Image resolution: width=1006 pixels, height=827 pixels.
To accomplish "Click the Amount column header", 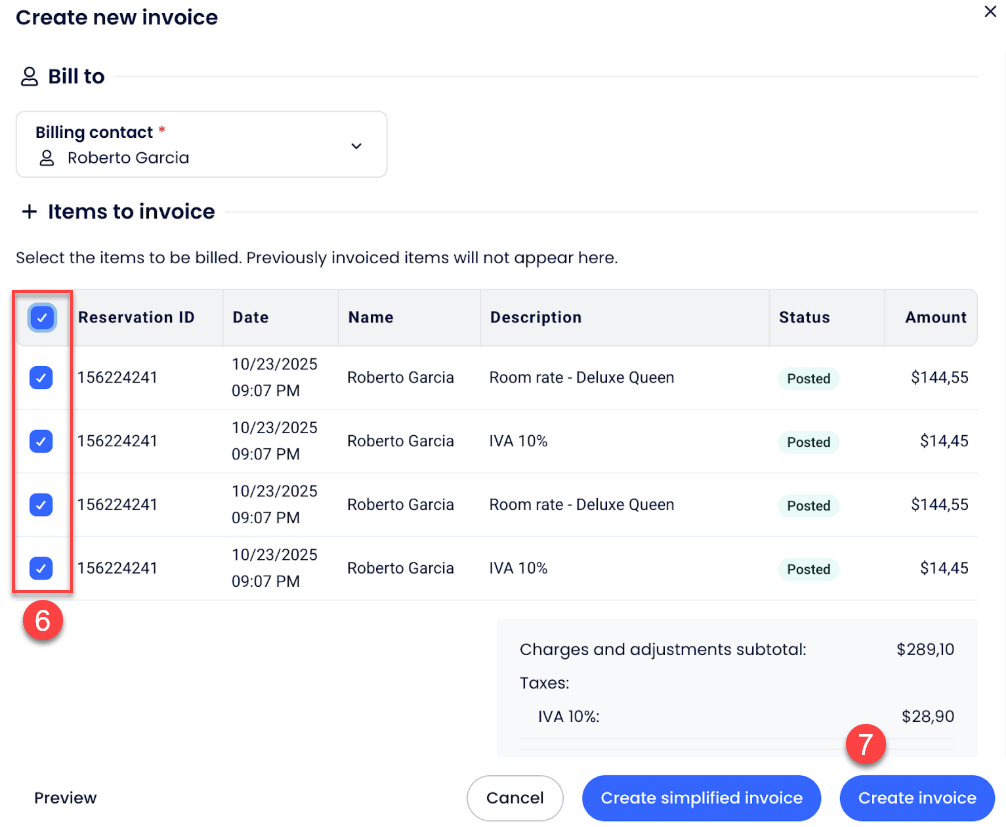I will pyautogui.click(x=935, y=318).
